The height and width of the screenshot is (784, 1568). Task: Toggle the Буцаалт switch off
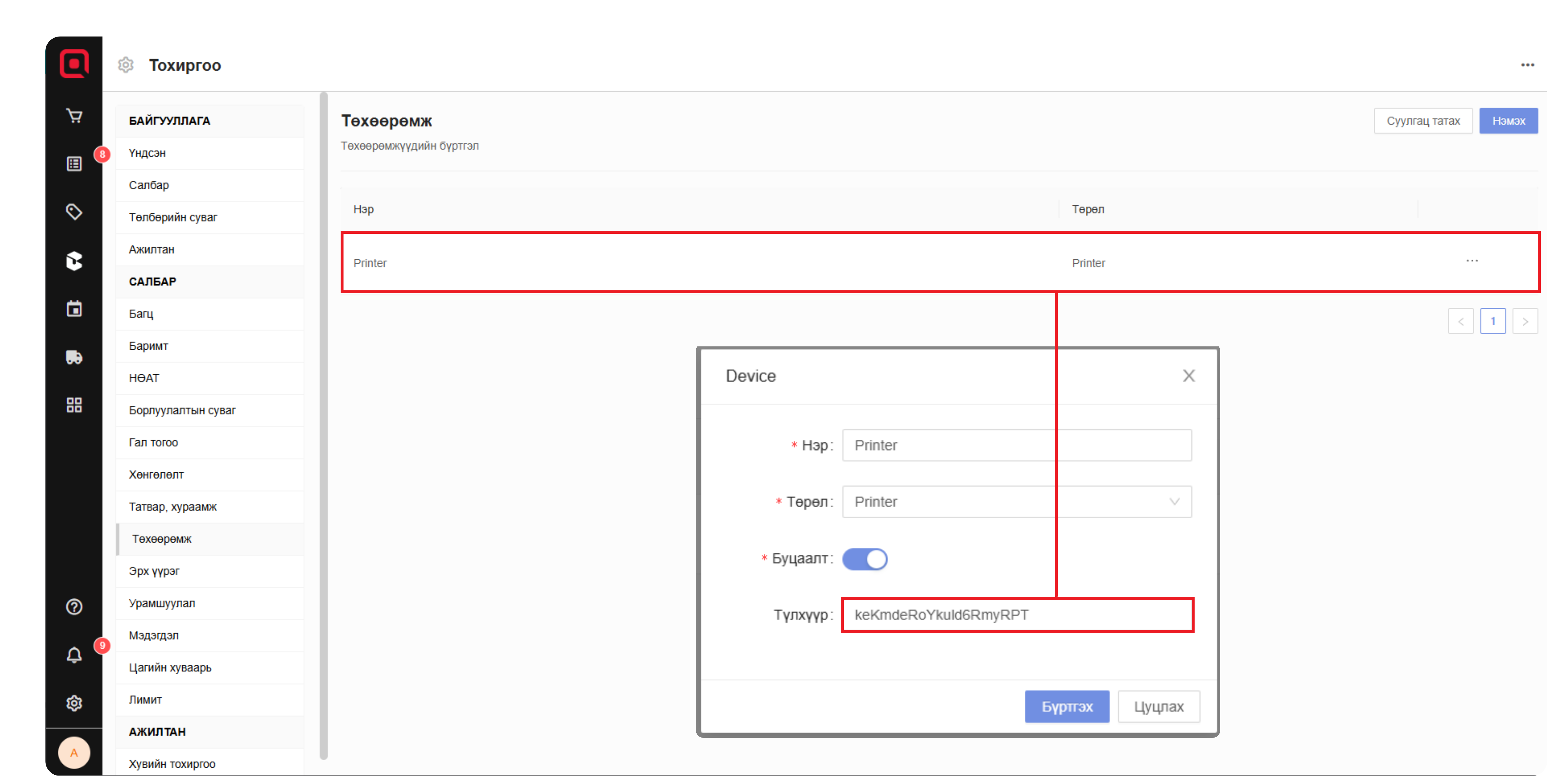(864, 559)
